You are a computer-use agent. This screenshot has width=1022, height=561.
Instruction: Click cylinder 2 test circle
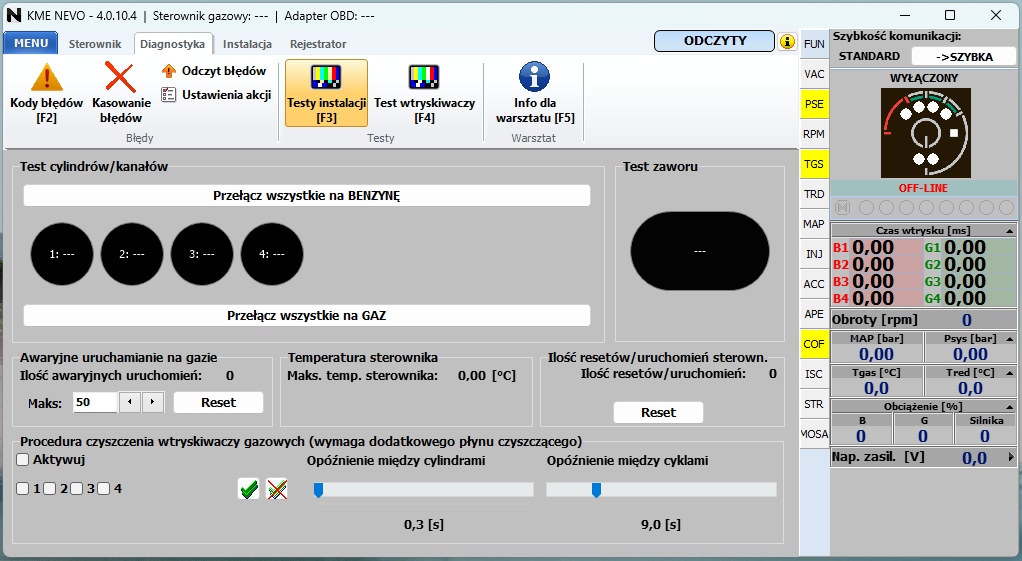pos(132,254)
